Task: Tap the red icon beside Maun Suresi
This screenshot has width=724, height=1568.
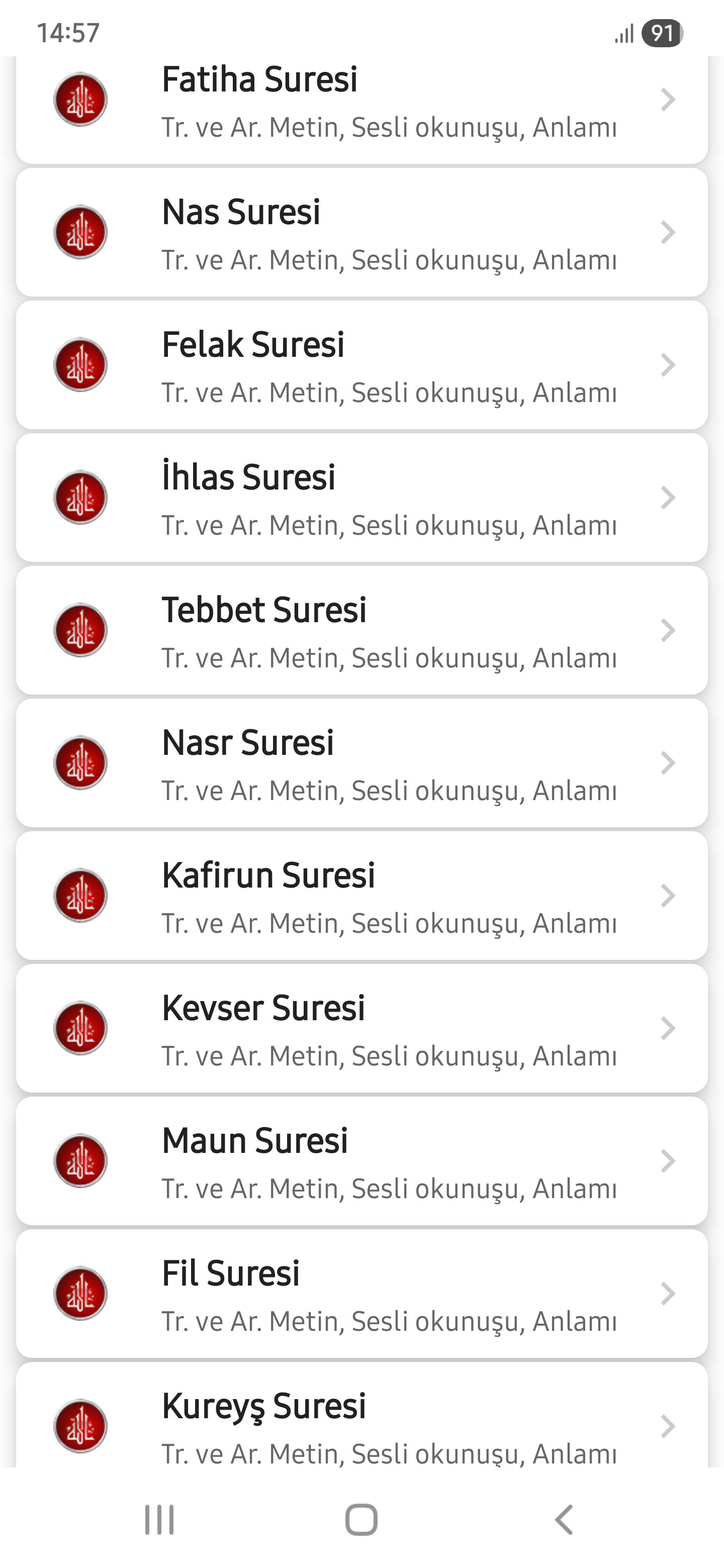Action: (x=80, y=1161)
